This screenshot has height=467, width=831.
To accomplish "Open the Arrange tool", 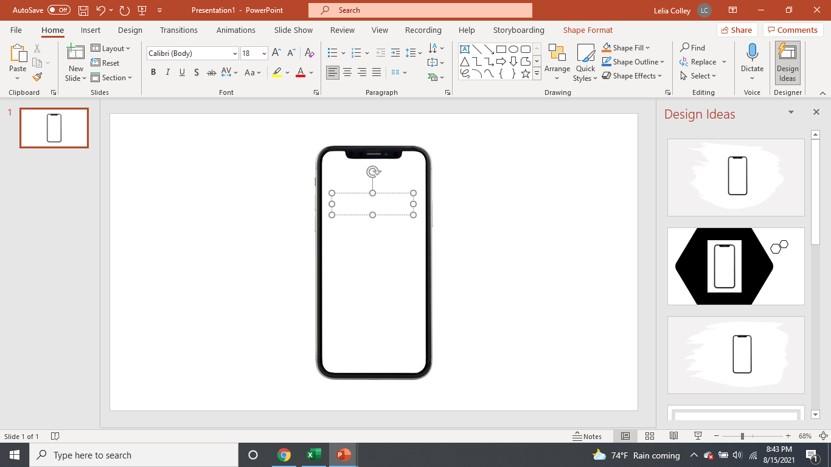I will [557, 62].
